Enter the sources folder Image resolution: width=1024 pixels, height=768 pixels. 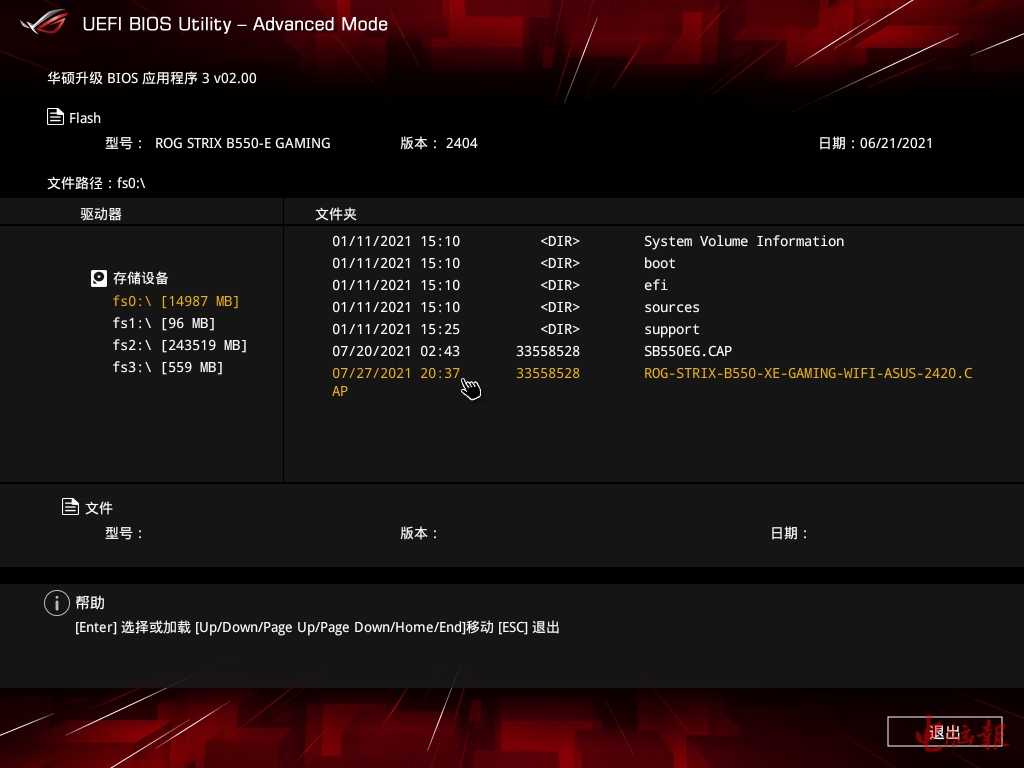click(x=671, y=307)
